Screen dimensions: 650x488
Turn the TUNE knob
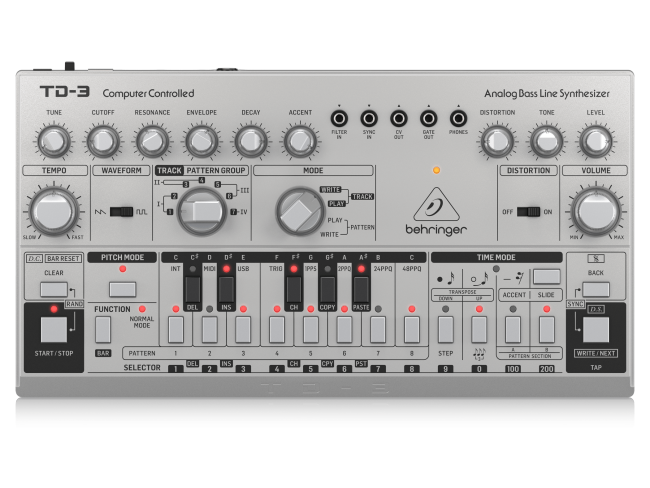coord(54,141)
